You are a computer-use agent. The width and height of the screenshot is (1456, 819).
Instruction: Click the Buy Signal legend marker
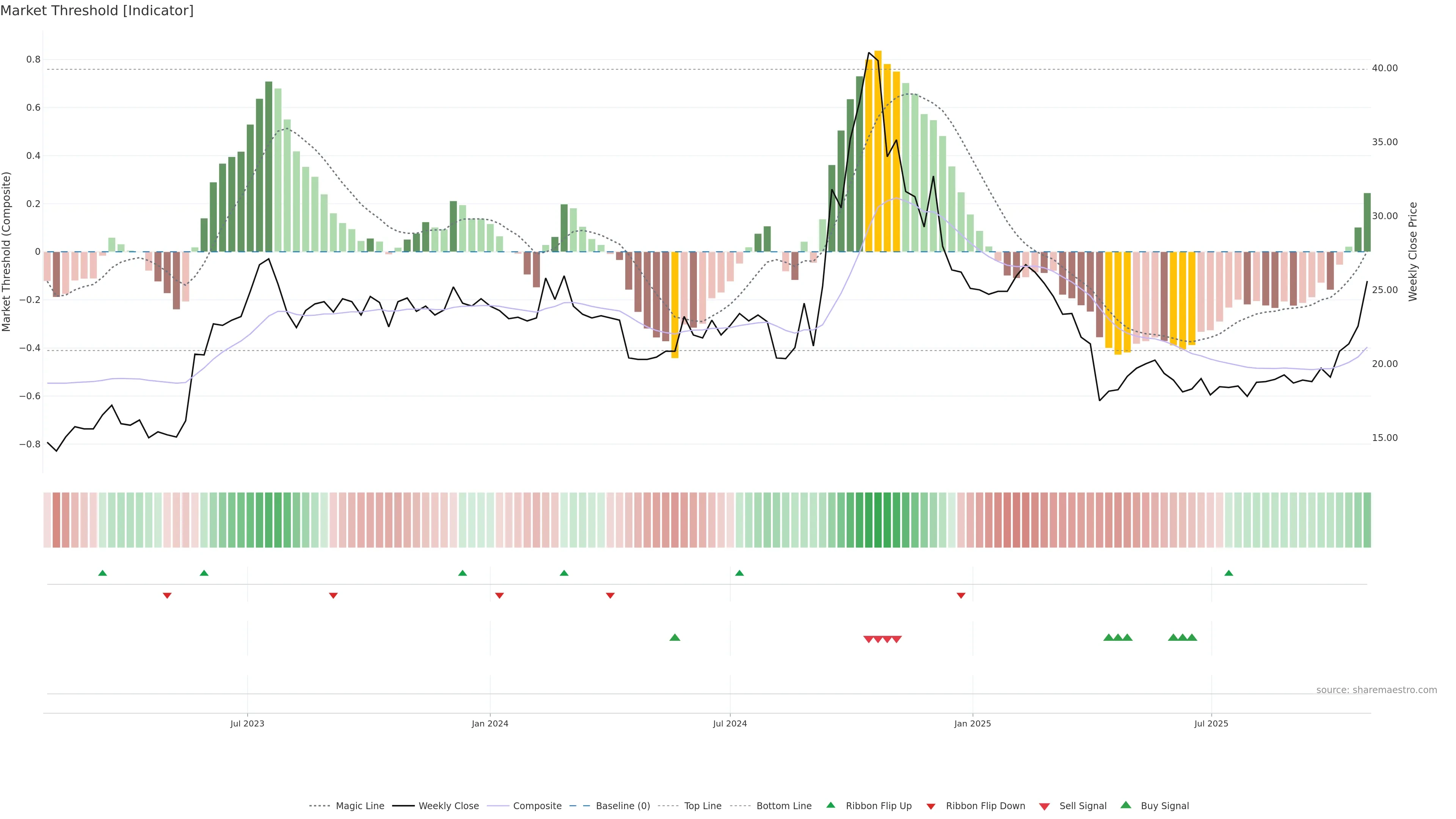[1126, 805]
